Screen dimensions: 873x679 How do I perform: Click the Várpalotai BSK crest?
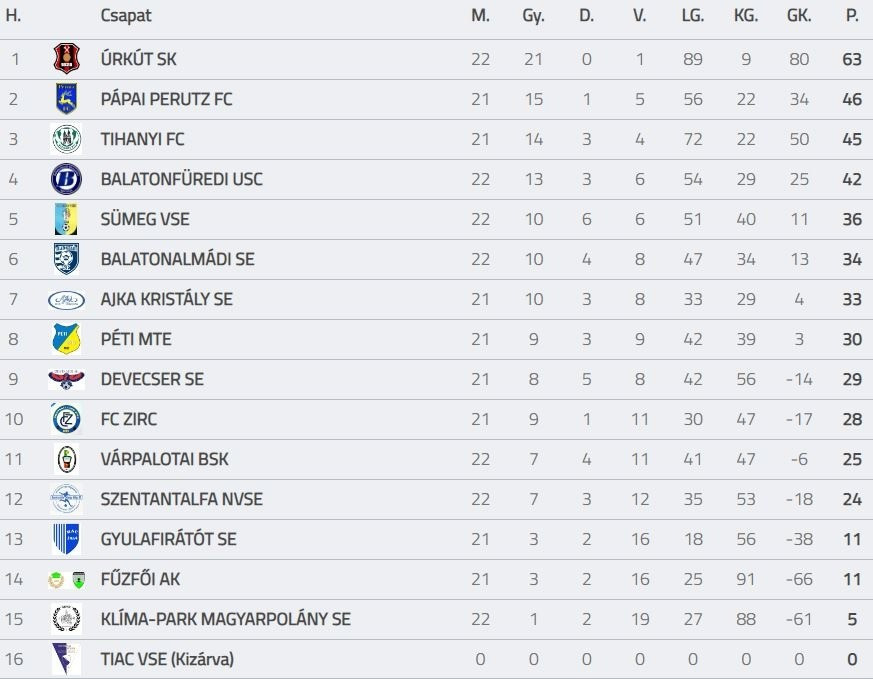tap(66, 459)
